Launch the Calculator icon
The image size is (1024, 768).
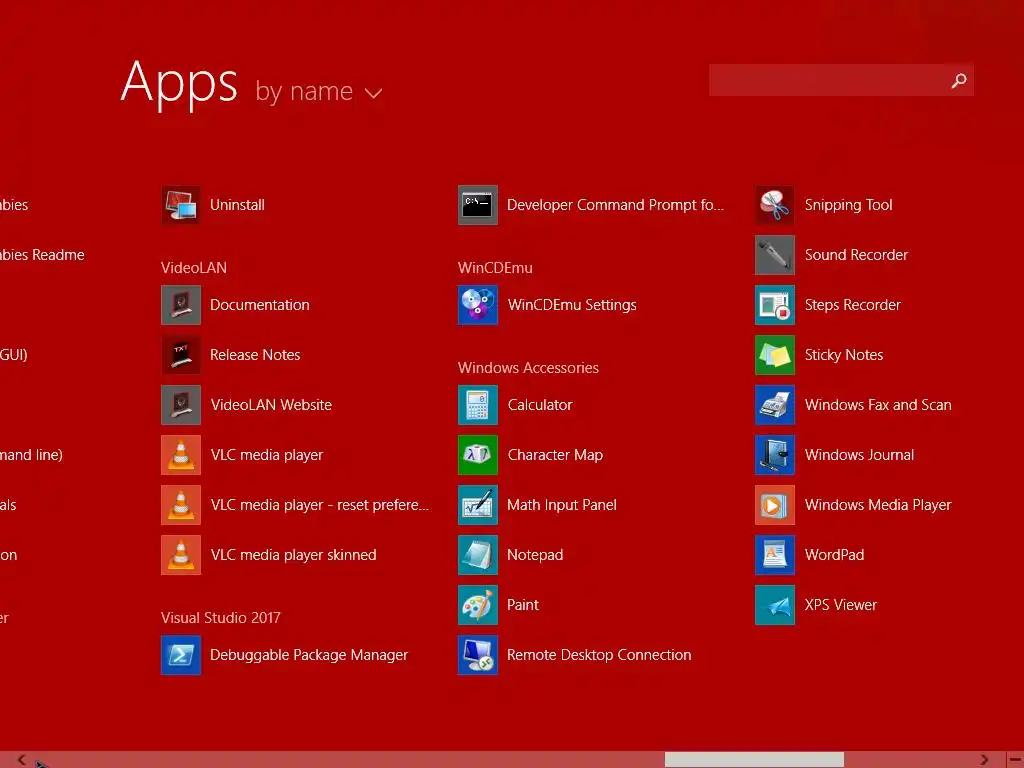point(478,405)
